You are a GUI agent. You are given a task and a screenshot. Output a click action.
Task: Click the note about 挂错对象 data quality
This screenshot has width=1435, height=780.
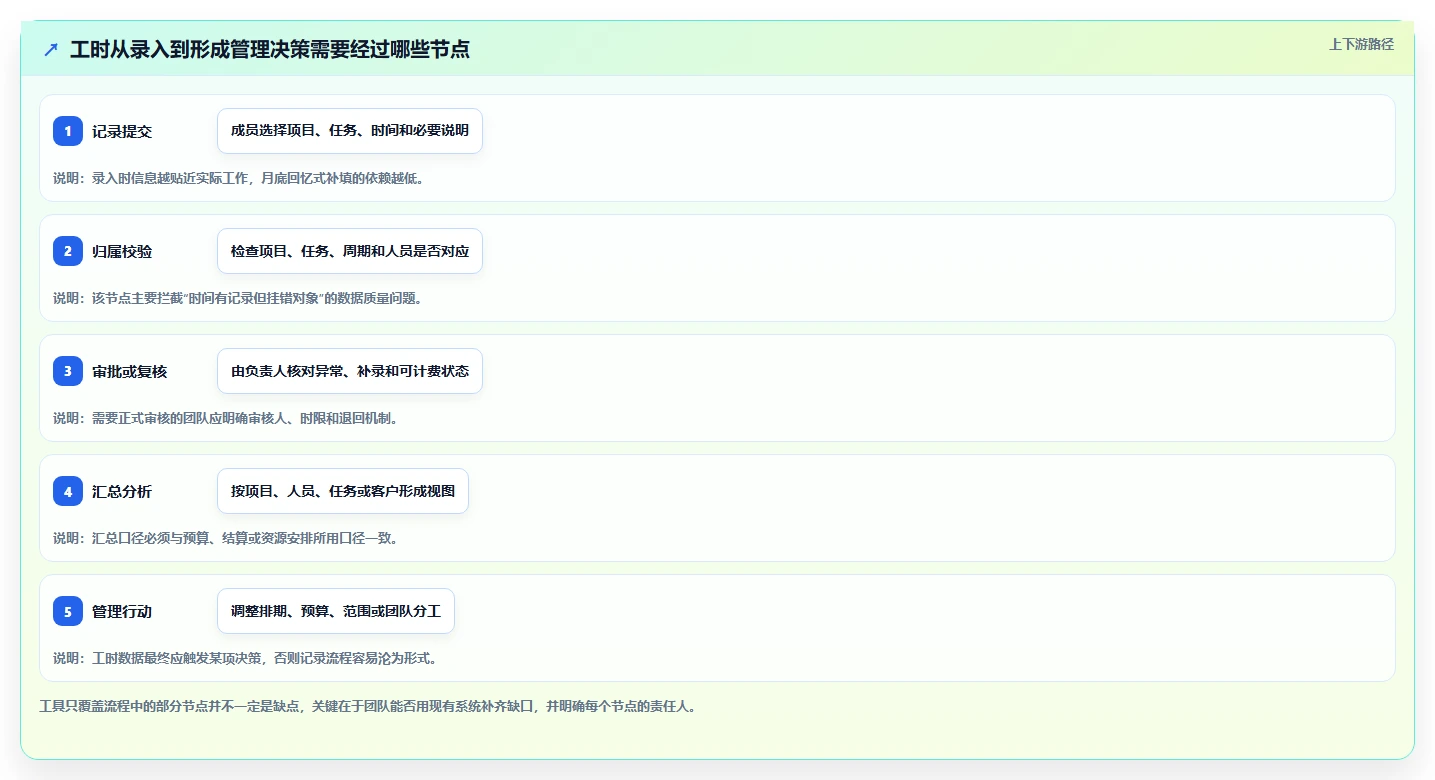(238, 298)
